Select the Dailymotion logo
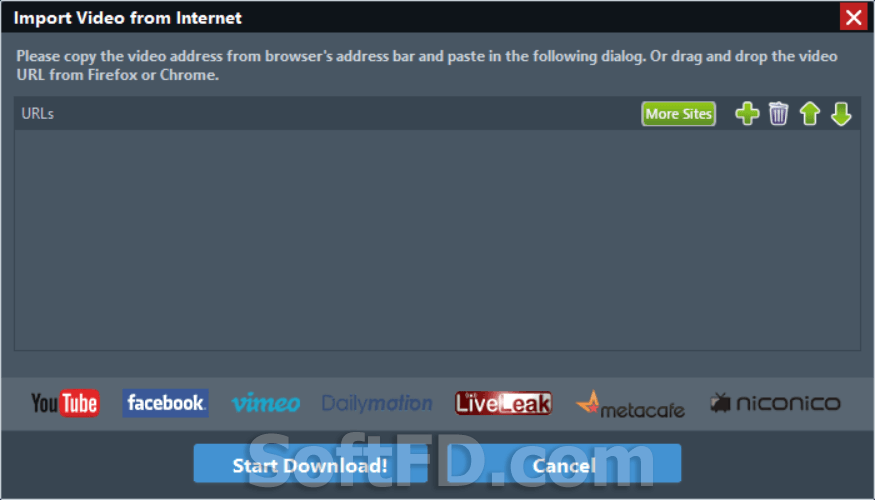875x500 pixels. pyautogui.click(x=377, y=403)
